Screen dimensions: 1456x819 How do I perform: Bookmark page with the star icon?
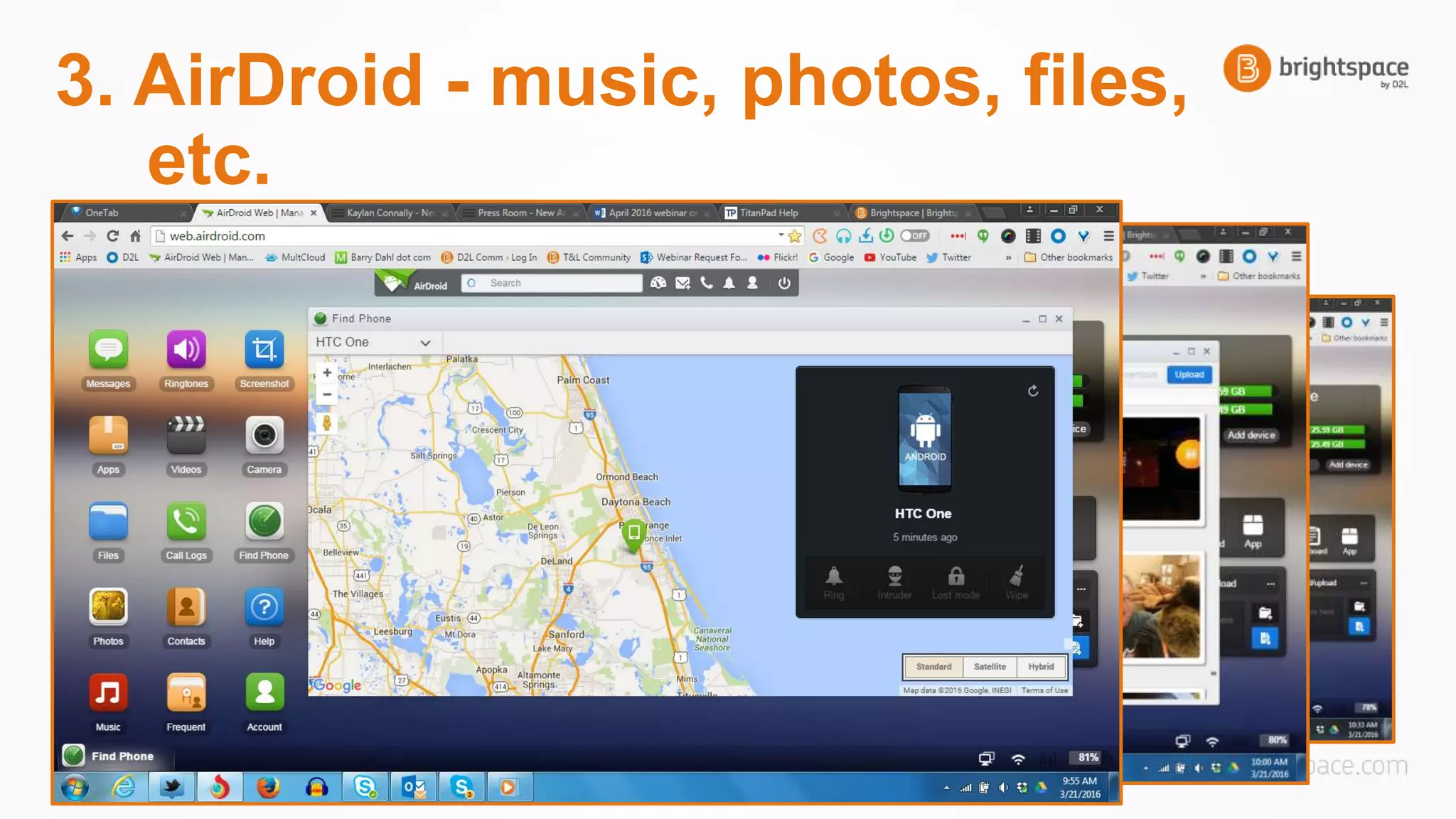point(795,236)
